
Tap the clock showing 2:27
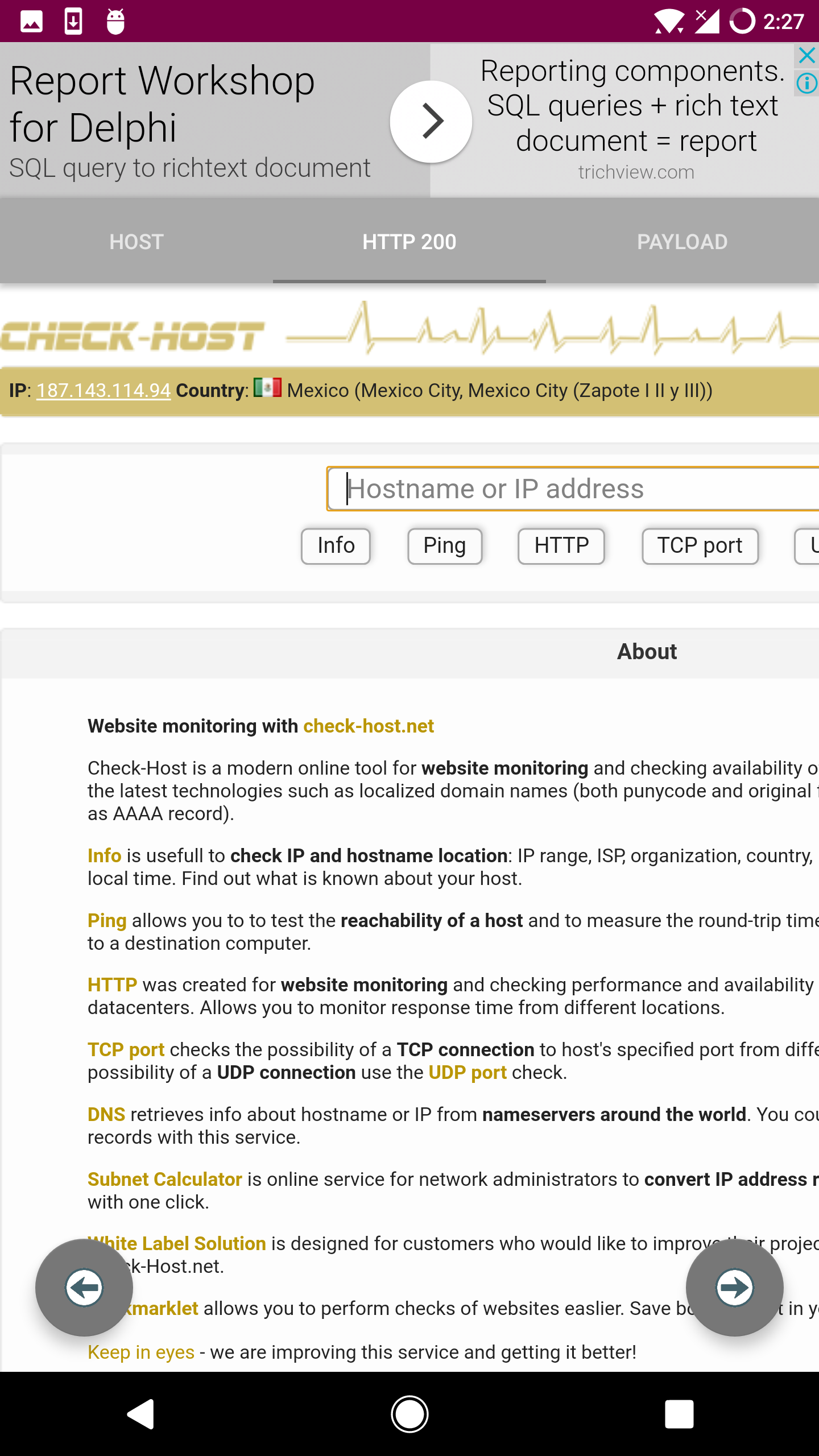click(x=784, y=22)
